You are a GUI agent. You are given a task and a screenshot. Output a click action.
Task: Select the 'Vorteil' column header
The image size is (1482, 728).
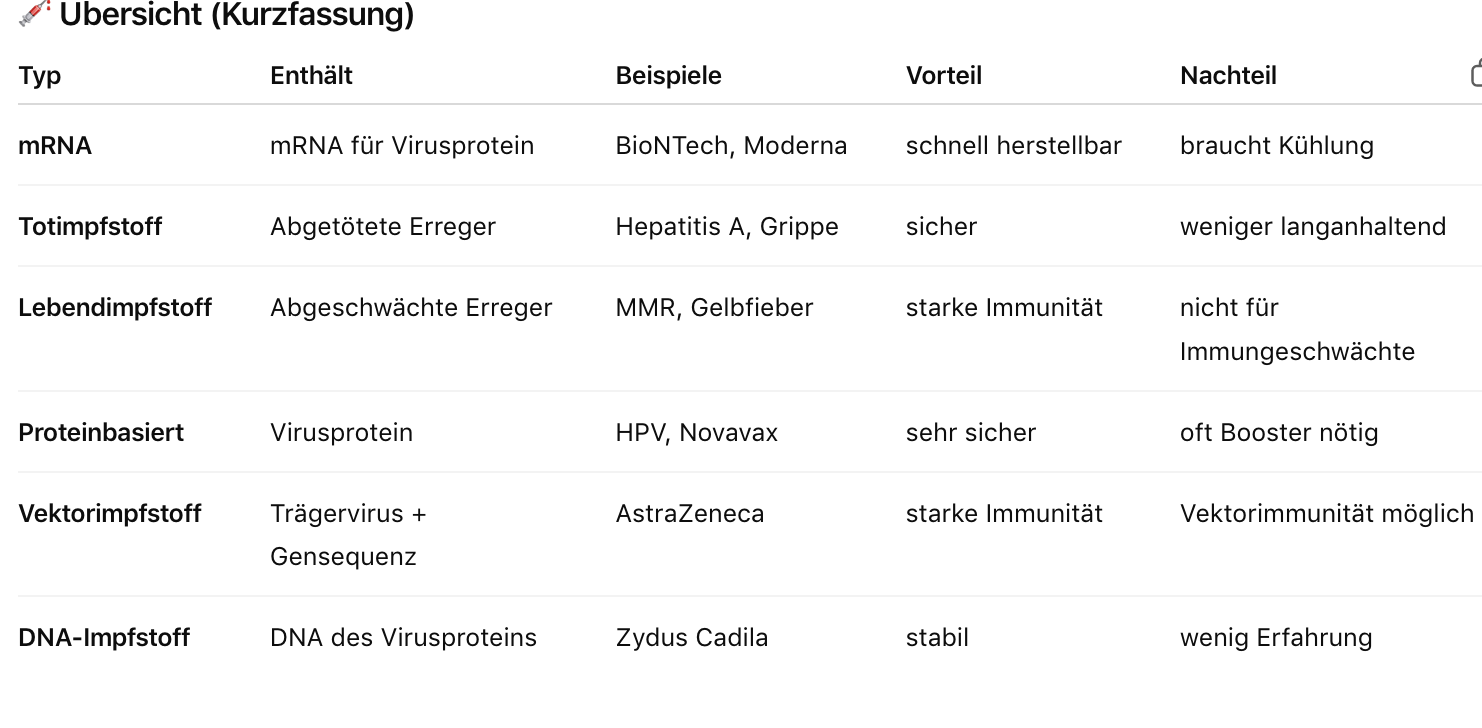click(x=943, y=76)
